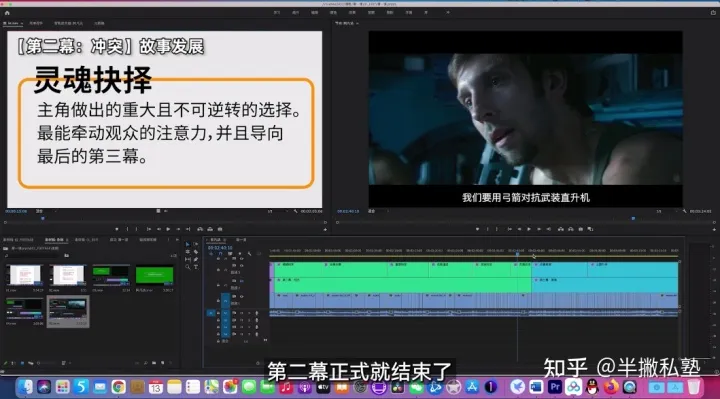
Task: Select the Zoom magnifier tool
Action: (187, 267)
